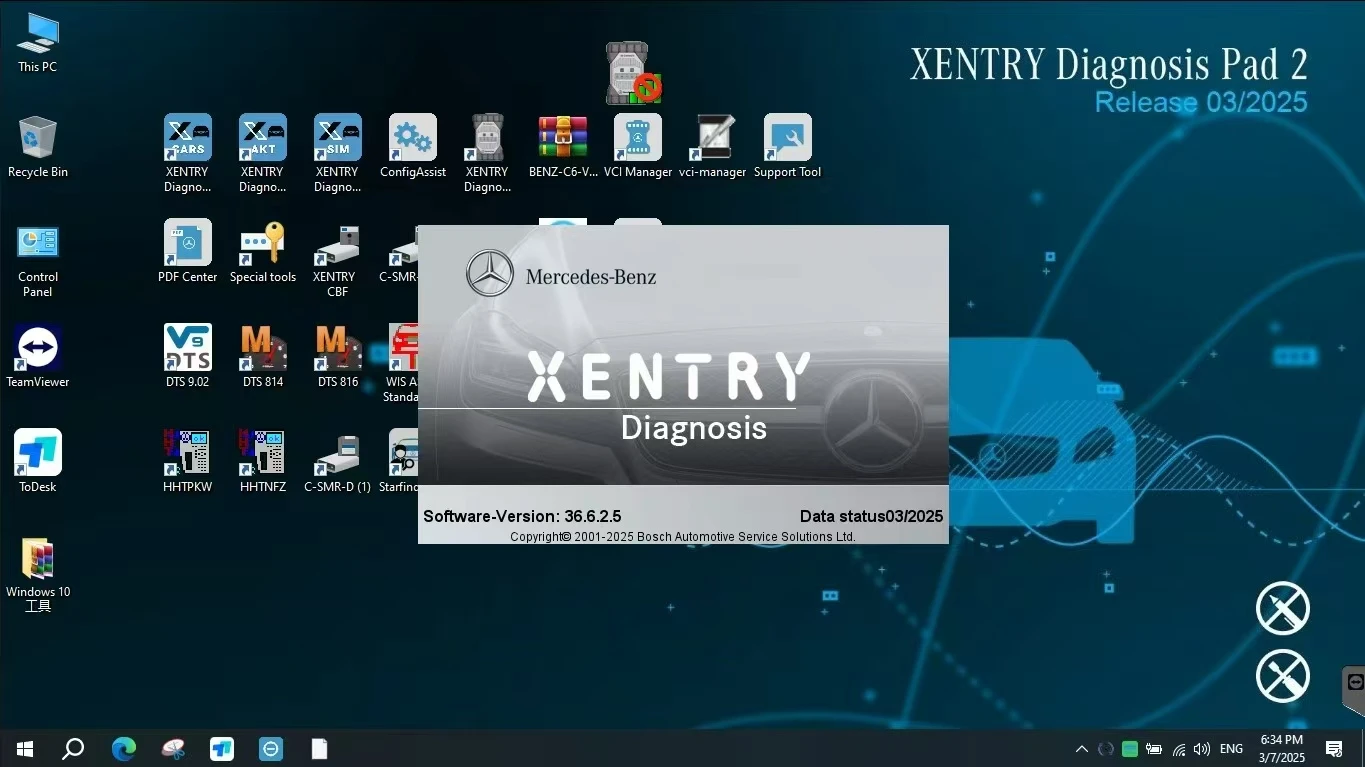
Task: Expand the hidden system tray icons
Action: point(1081,749)
